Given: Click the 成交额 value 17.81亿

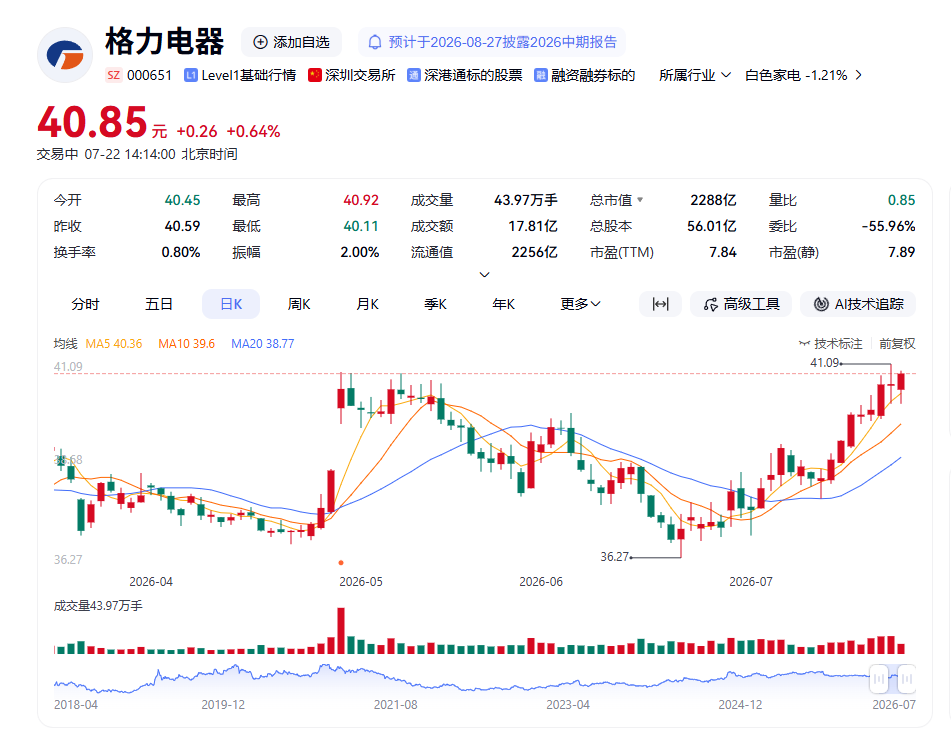Looking at the screenshot, I should 533,226.
